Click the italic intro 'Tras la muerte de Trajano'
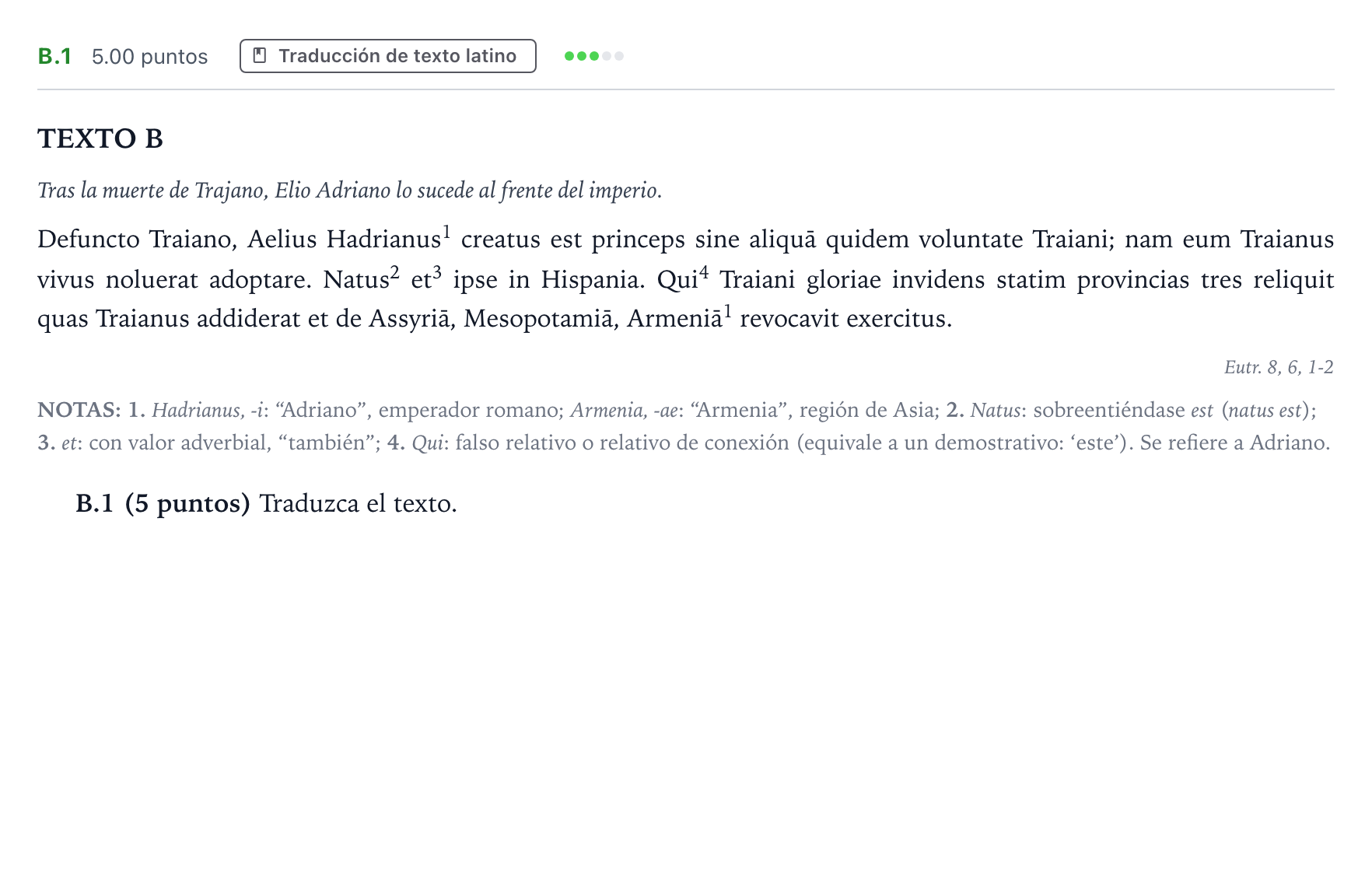This screenshot has height=882, width=1372. pyautogui.click(x=152, y=191)
